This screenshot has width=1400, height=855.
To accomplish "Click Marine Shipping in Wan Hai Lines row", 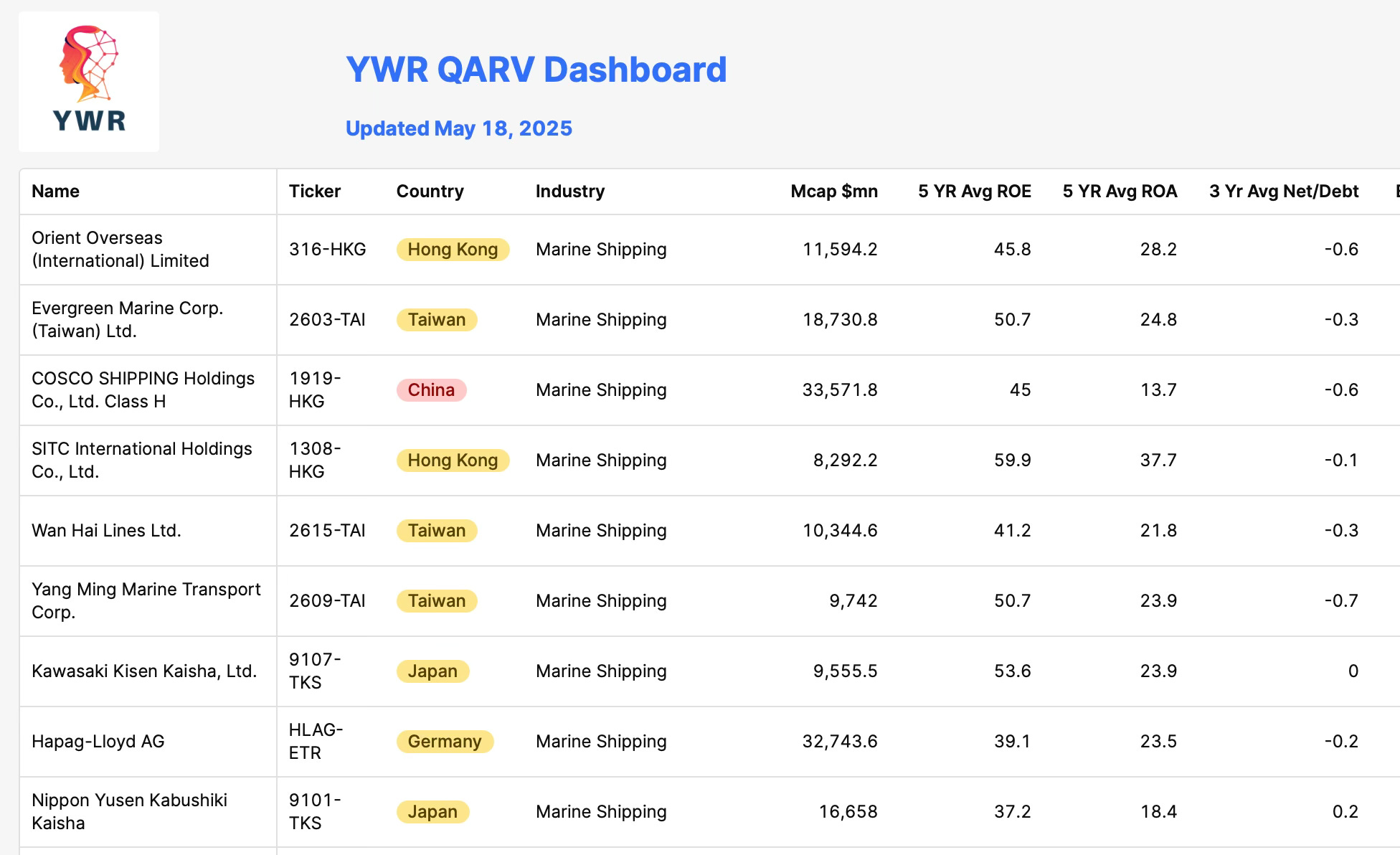I will (601, 531).
